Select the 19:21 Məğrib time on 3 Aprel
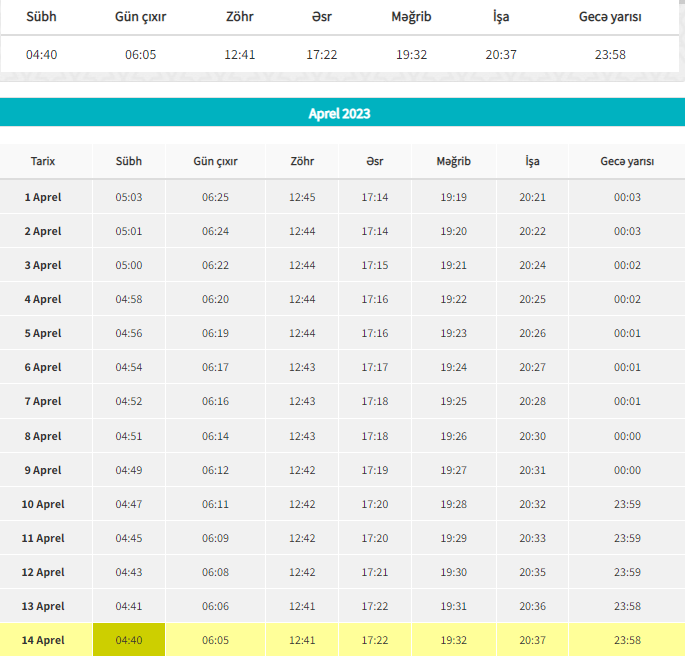This screenshot has width=685, height=656. (454, 265)
